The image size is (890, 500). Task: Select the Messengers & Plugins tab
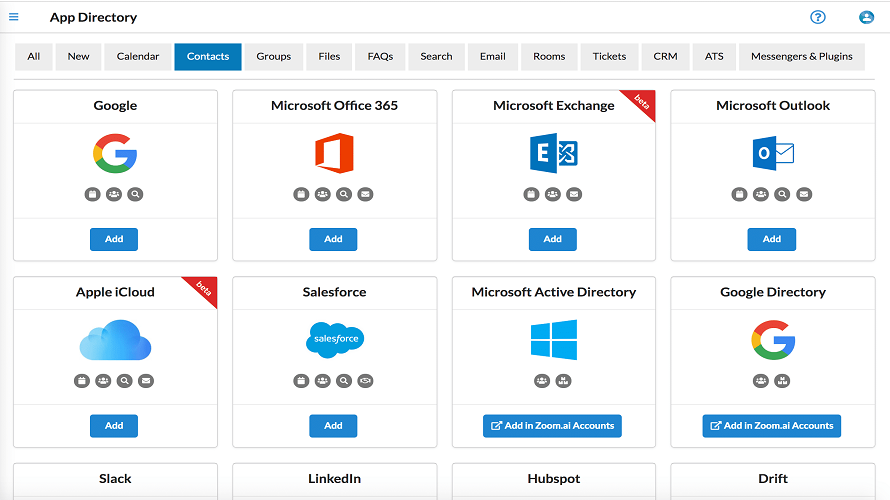[801, 57]
